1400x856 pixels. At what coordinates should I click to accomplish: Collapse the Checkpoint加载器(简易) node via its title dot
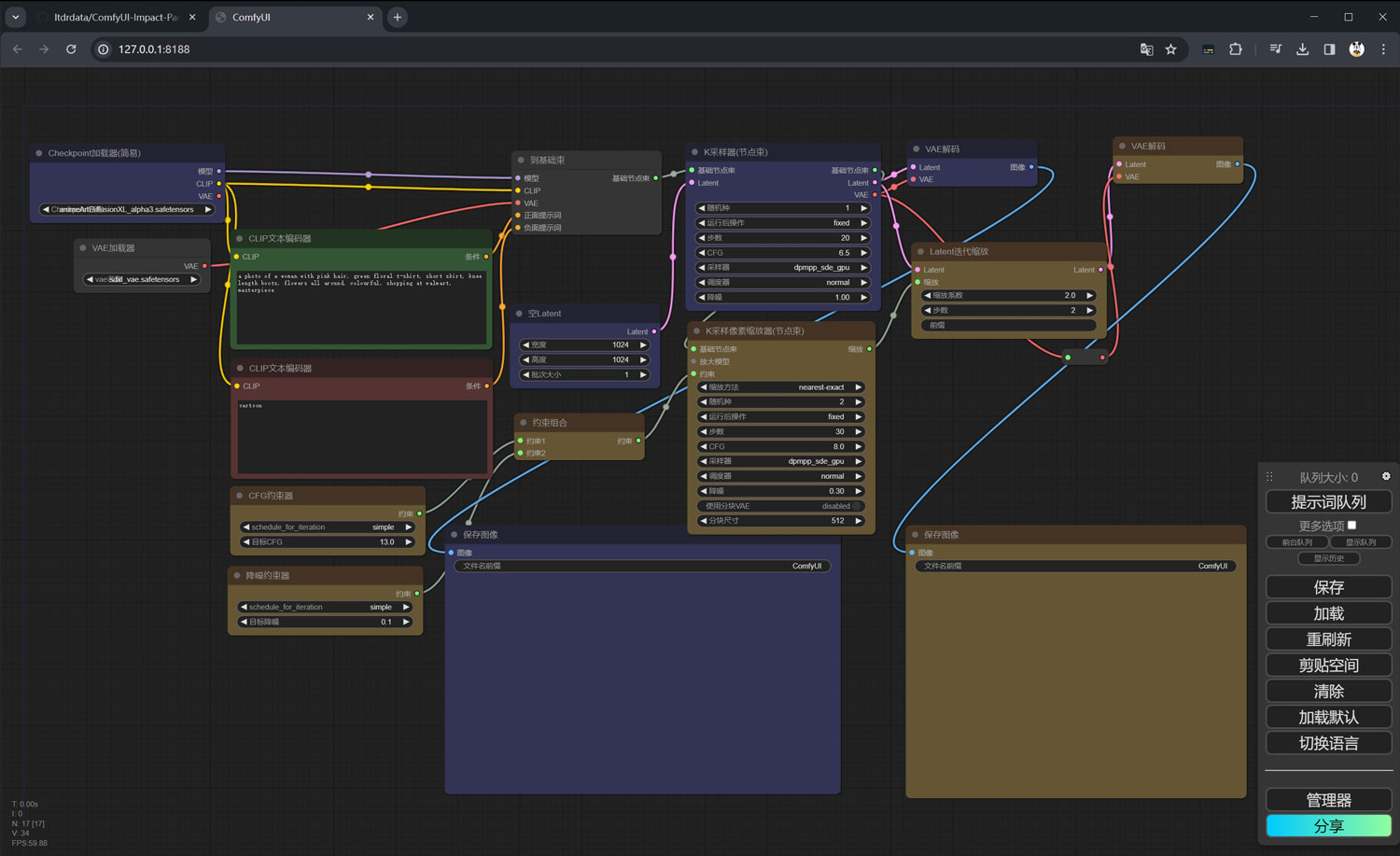[39, 153]
